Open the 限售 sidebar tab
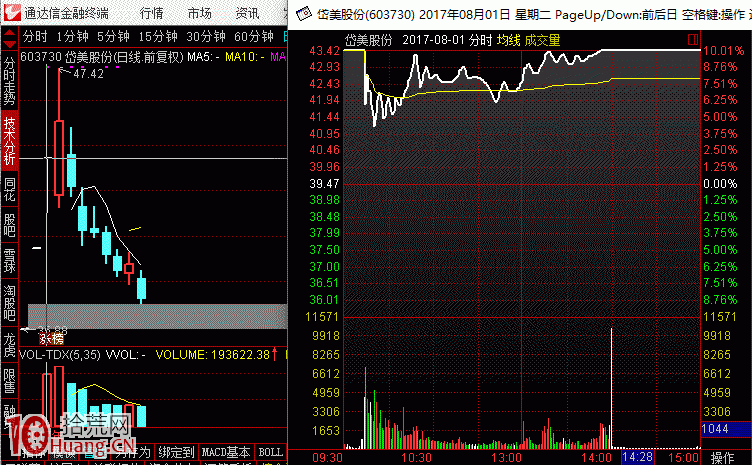This screenshot has height=465, width=752. 10,381
